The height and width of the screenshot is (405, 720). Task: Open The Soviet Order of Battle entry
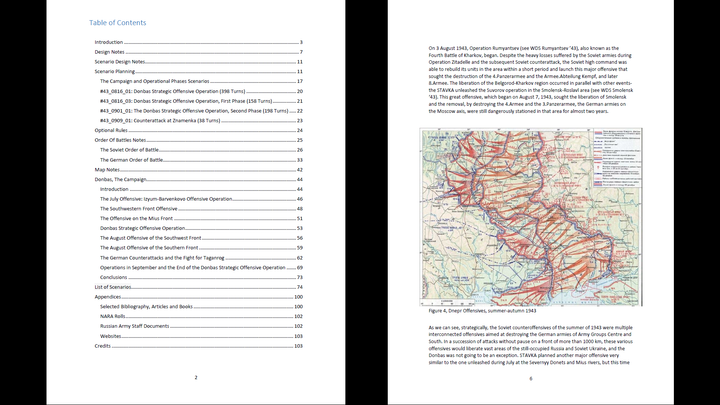click(132, 149)
